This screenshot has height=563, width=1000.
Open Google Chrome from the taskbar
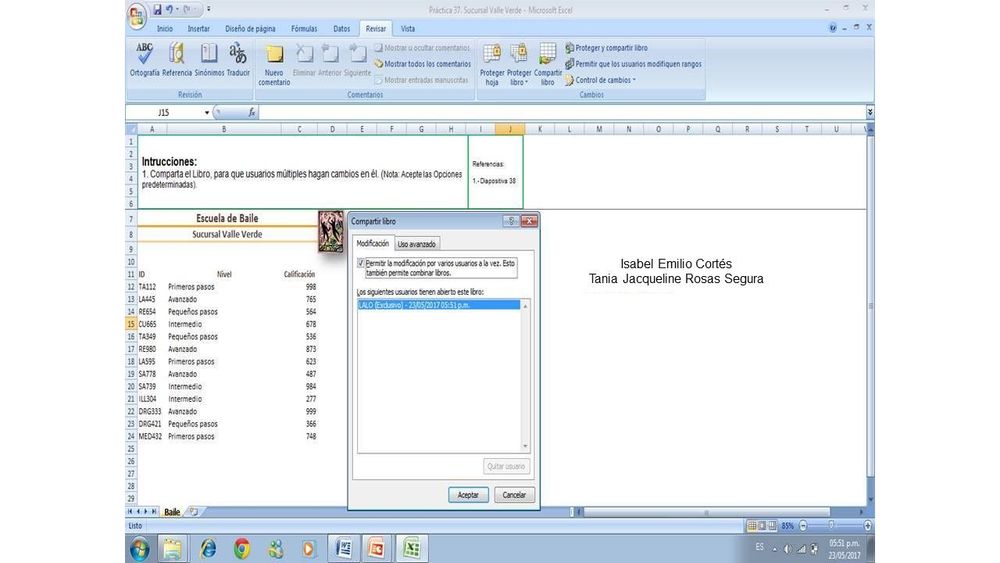tap(242, 548)
